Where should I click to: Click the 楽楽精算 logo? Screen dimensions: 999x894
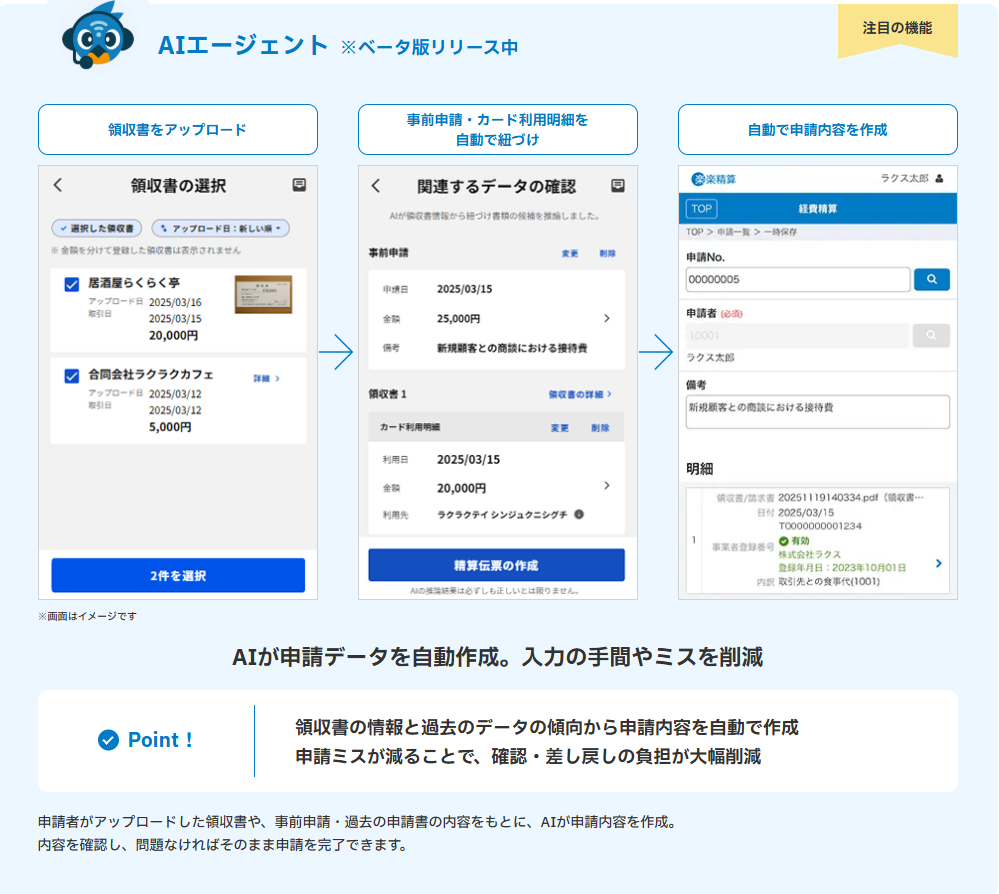(714, 179)
